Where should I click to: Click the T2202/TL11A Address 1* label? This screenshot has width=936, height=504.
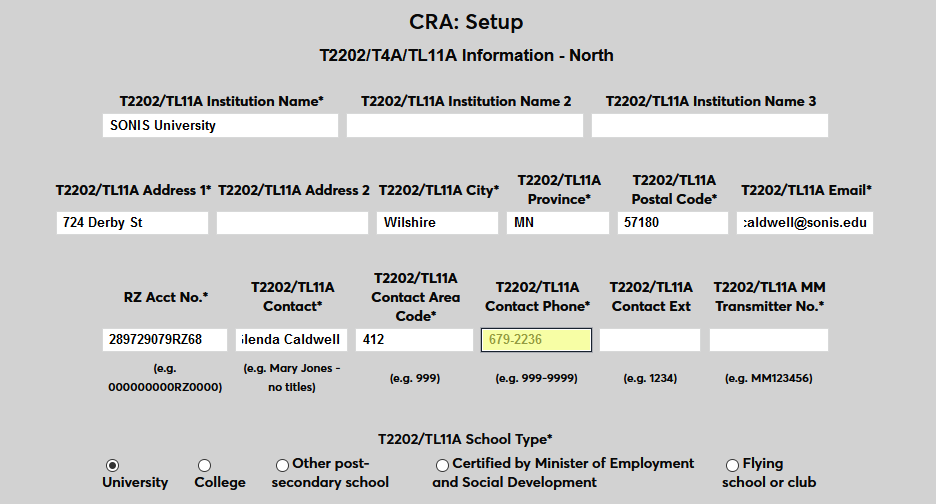(134, 190)
